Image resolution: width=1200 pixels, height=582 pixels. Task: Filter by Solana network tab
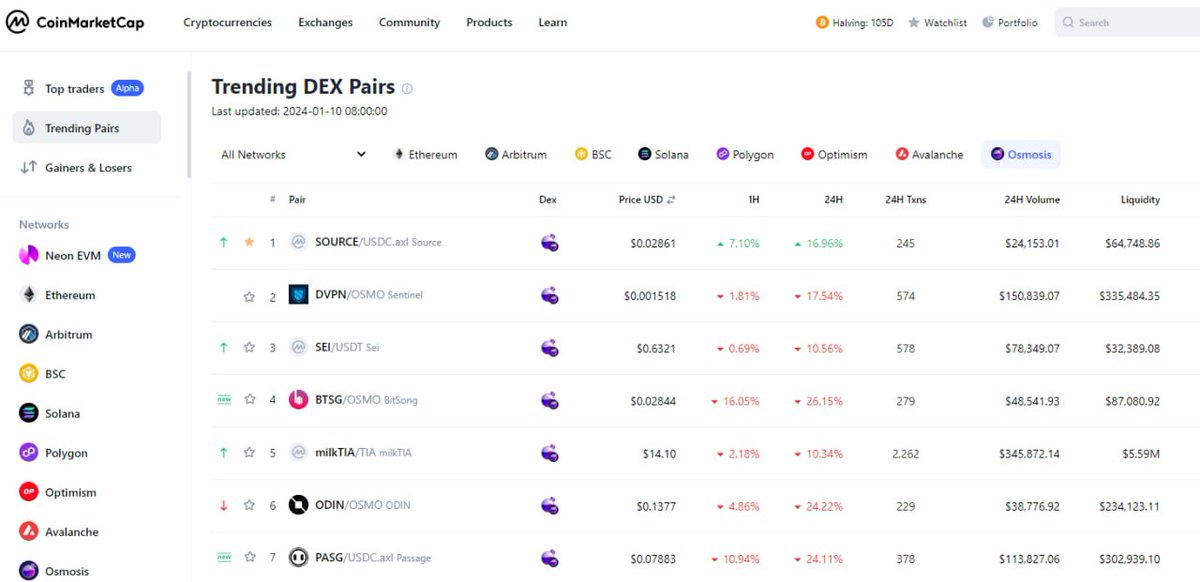pyautogui.click(x=664, y=154)
